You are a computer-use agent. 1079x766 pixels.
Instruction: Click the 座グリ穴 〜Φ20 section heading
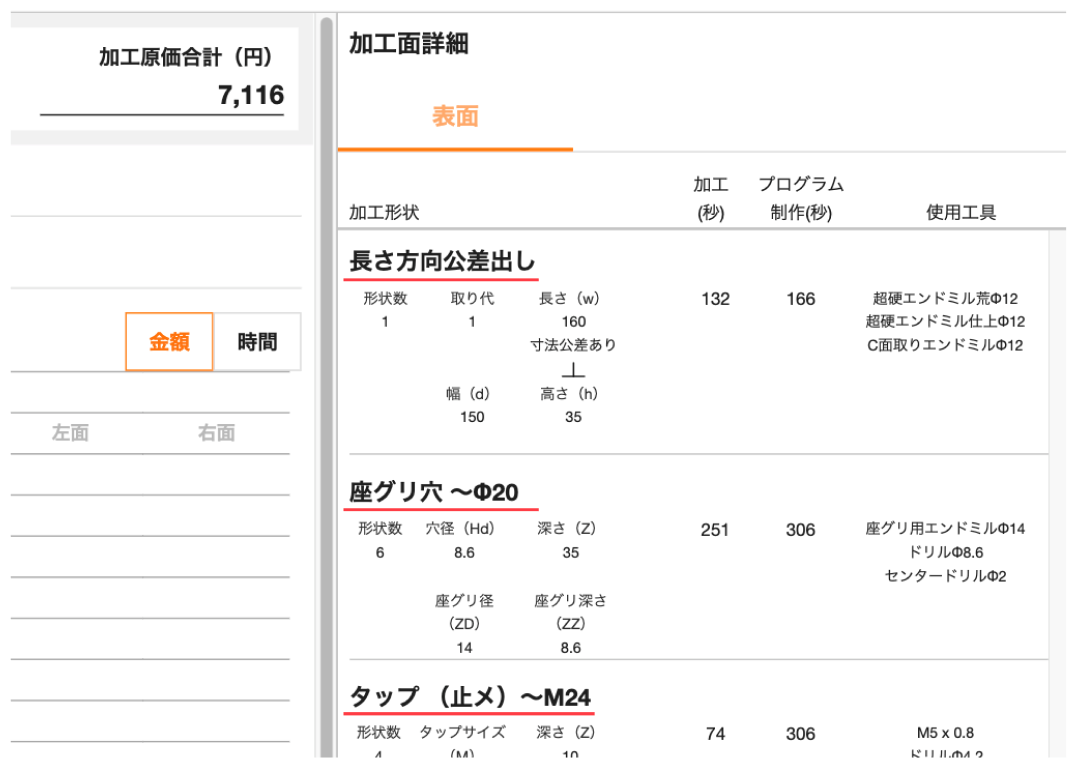(433, 492)
